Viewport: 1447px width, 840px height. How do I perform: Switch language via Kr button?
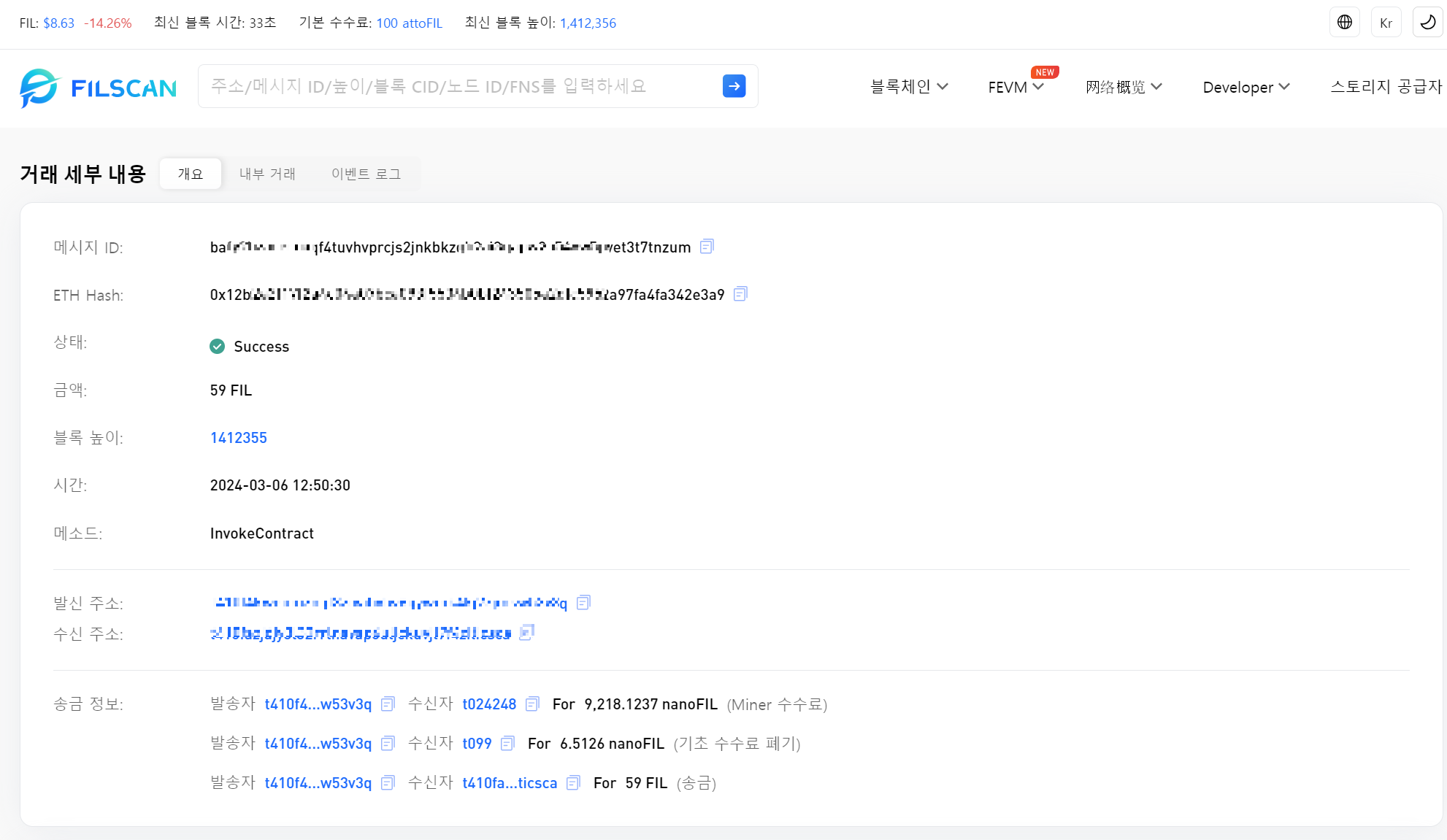pyautogui.click(x=1386, y=23)
